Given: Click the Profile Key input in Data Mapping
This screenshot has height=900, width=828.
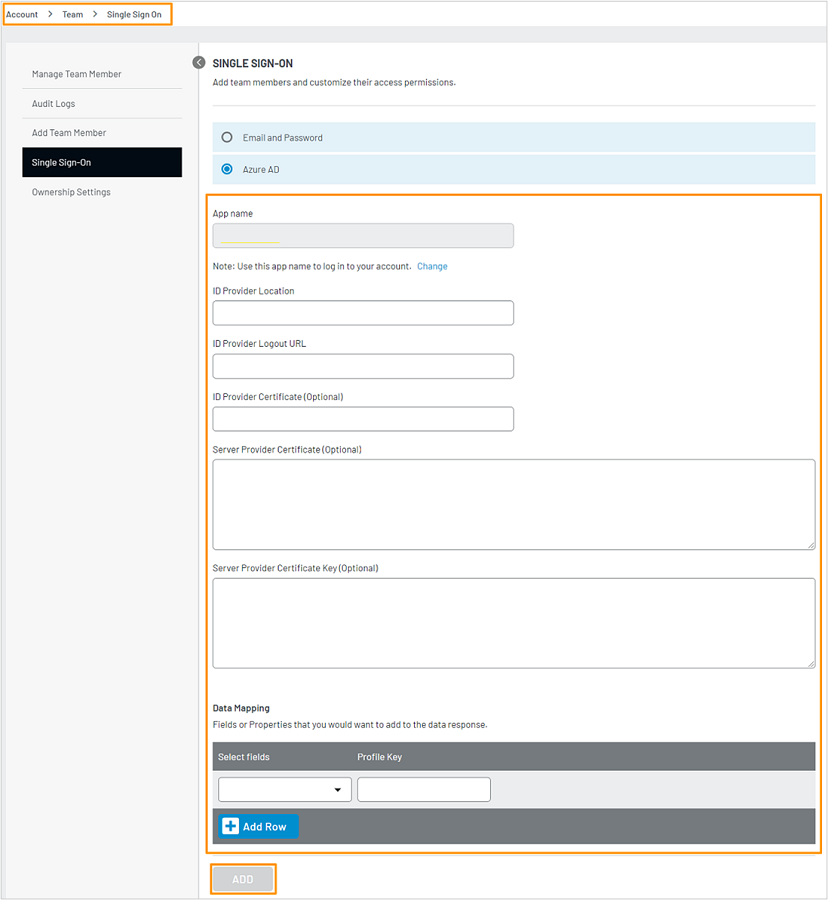Looking at the screenshot, I should coord(423,789).
